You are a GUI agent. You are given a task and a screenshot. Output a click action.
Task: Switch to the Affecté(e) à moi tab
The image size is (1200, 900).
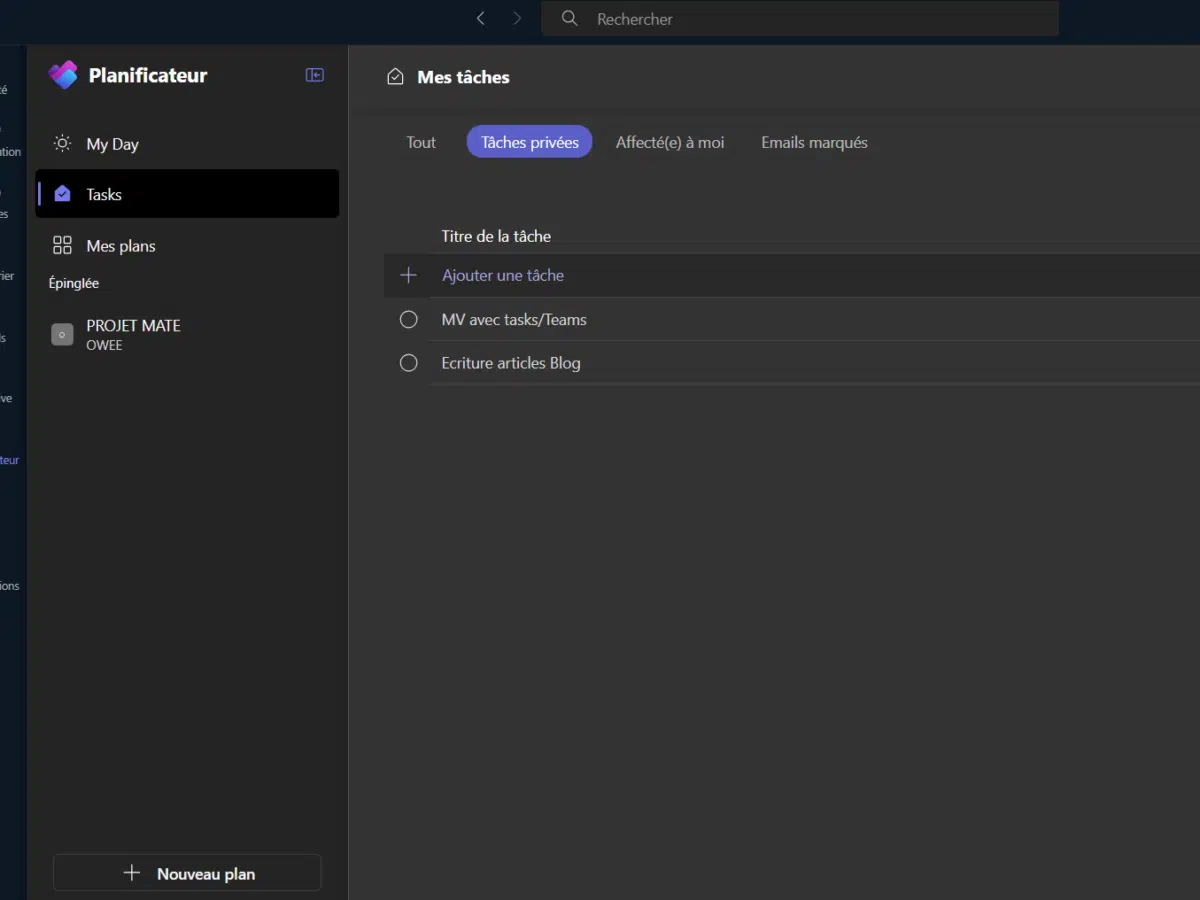670,142
